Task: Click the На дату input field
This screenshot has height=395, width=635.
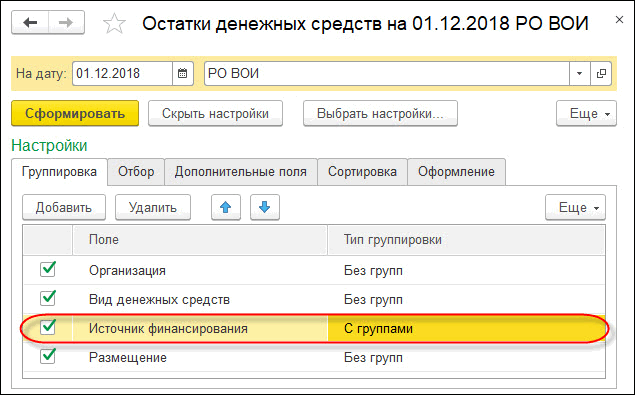Action: tap(122, 73)
